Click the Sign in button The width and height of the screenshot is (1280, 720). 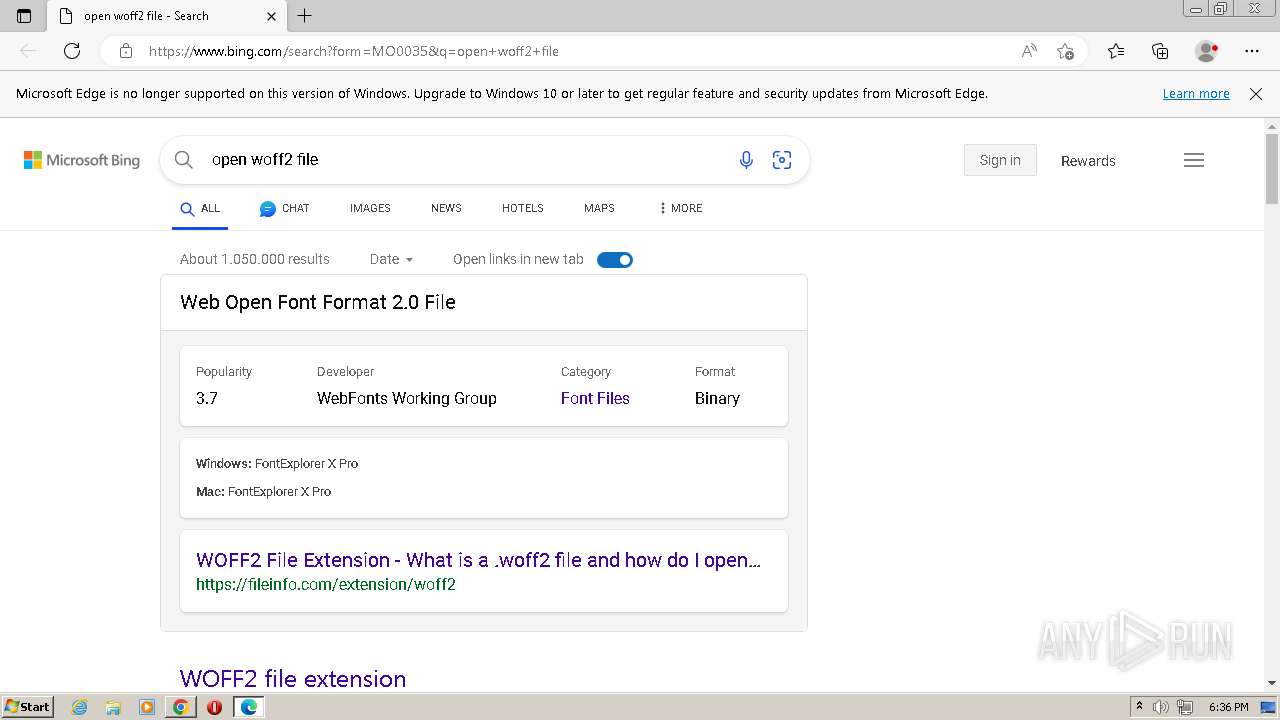pos(1000,160)
